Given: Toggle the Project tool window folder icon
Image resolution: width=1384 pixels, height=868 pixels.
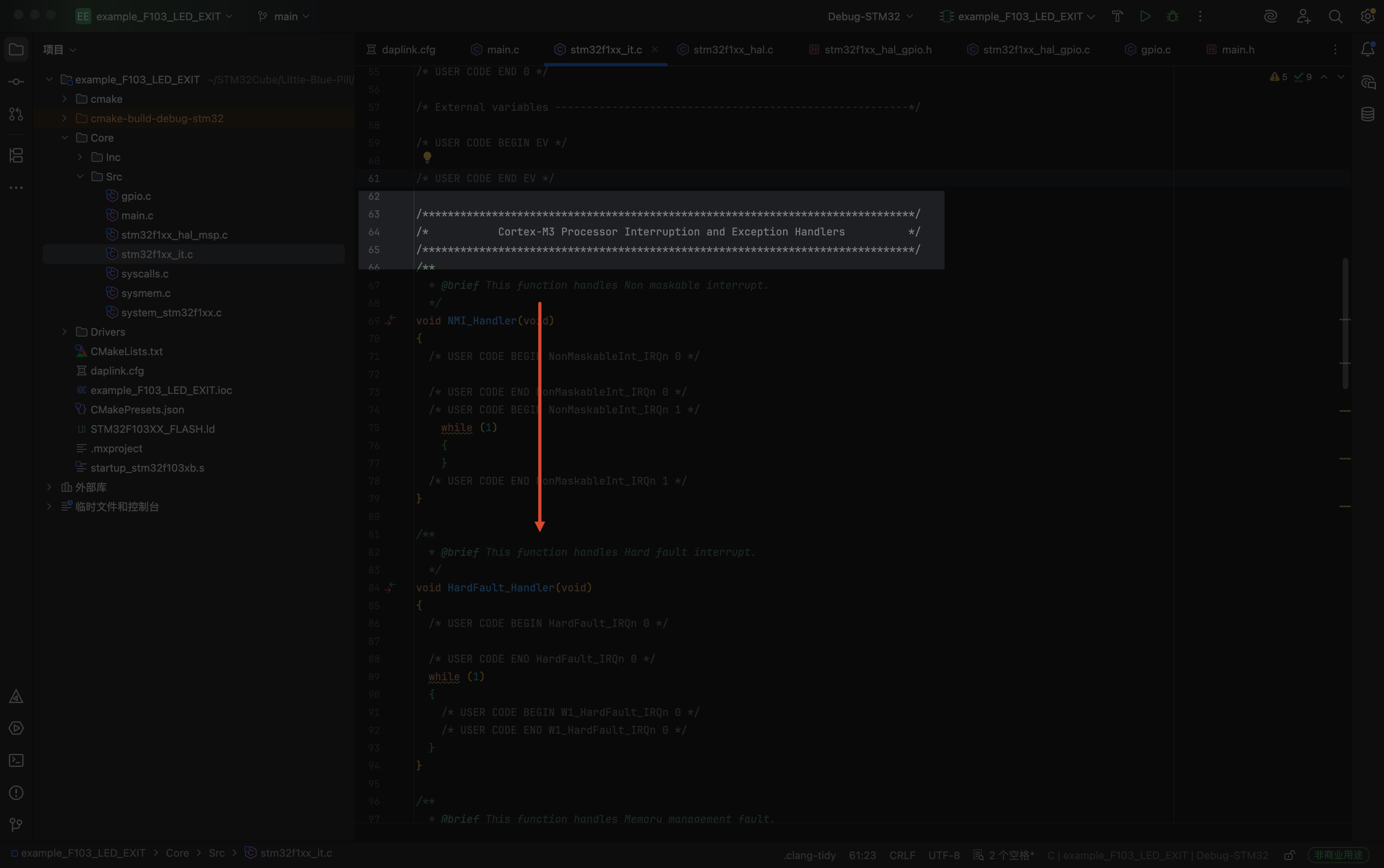Looking at the screenshot, I should pyautogui.click(x=16, y=49).
